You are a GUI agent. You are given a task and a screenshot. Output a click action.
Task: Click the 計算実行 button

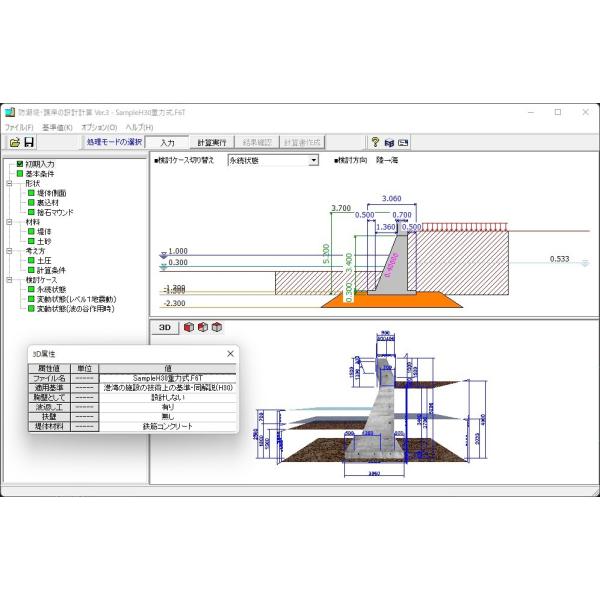pyautogui.click(x=211, y=143)
